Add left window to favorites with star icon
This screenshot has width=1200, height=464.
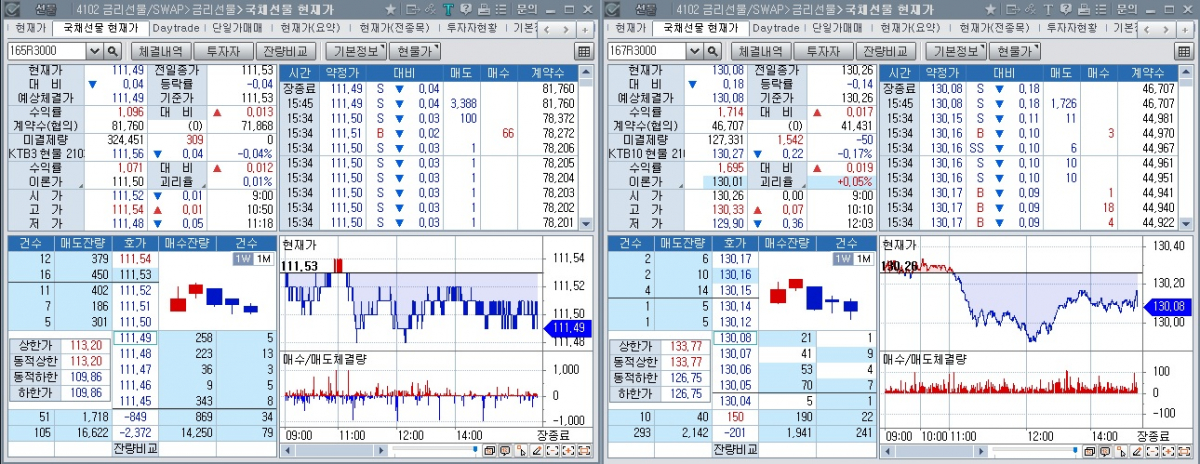(390, 9)
